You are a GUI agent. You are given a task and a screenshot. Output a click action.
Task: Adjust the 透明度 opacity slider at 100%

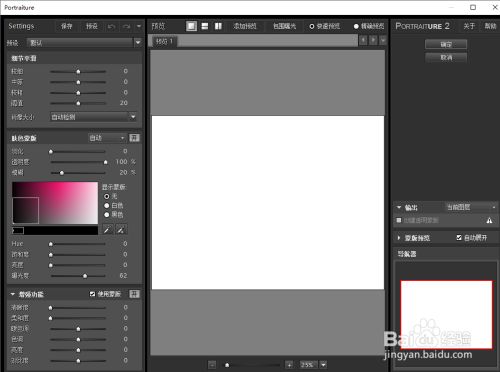[x=106, y=162]
